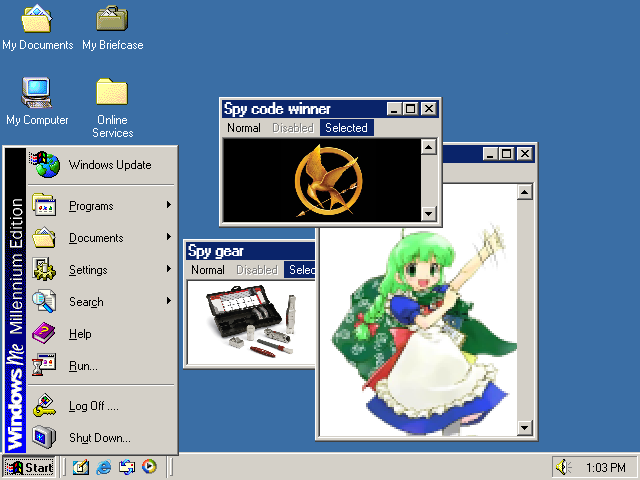The height and width of the screenshot is (480, 640).
Task: Expand the Documents submenu arrow
Action: 169,237
